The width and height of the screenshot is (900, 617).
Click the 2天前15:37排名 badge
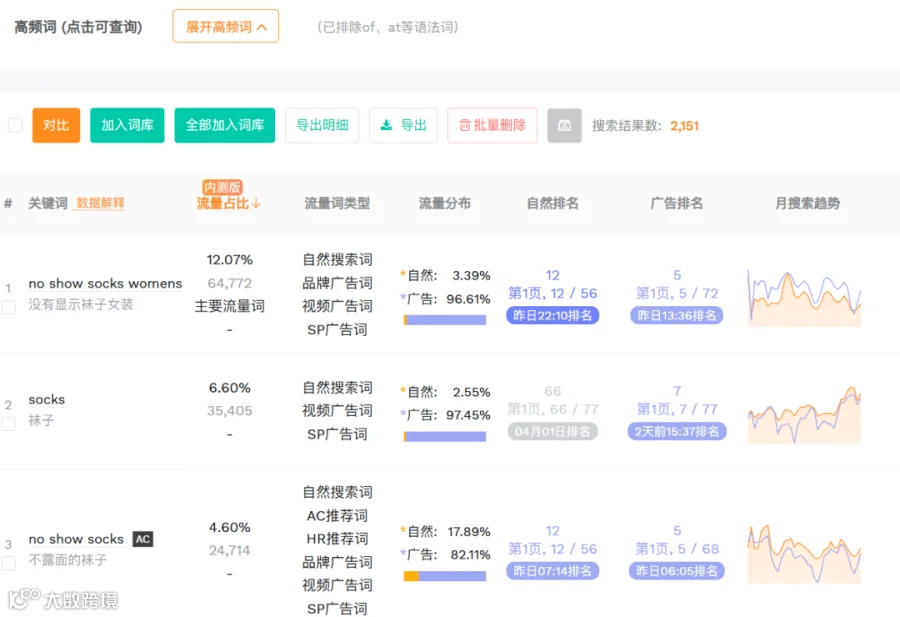click(x=677, y=431)
